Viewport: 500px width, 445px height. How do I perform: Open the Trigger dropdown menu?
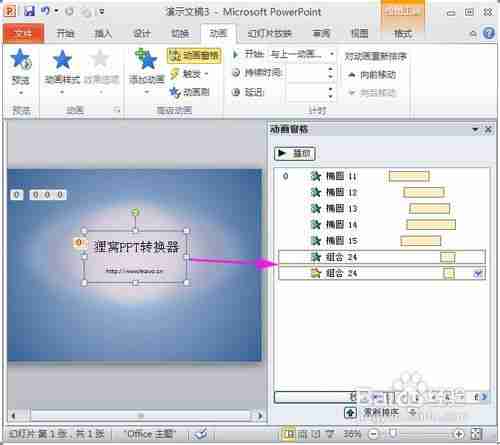(x=189, y=74)
